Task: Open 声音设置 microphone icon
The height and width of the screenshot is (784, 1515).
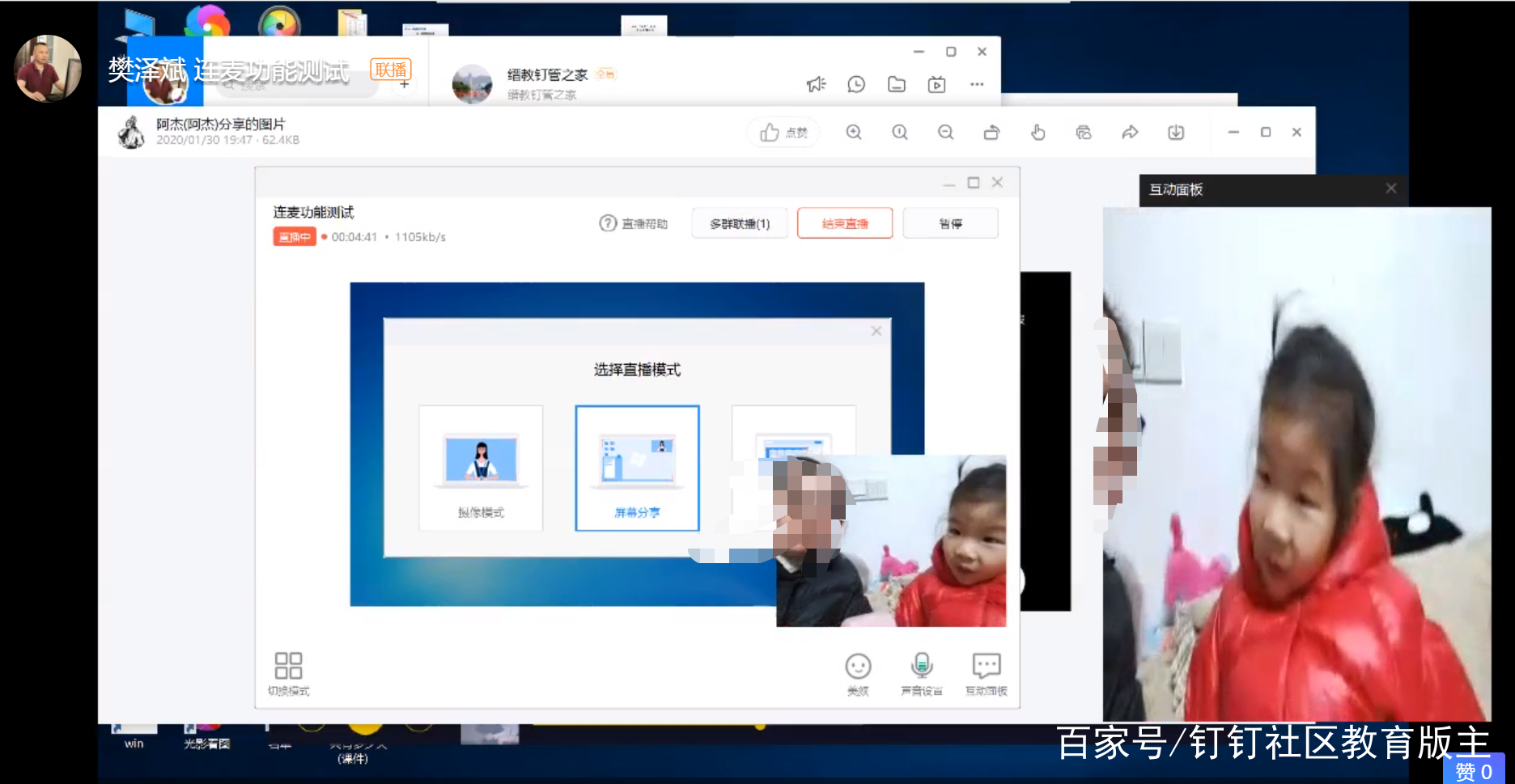Action: (x=922, y=674)
